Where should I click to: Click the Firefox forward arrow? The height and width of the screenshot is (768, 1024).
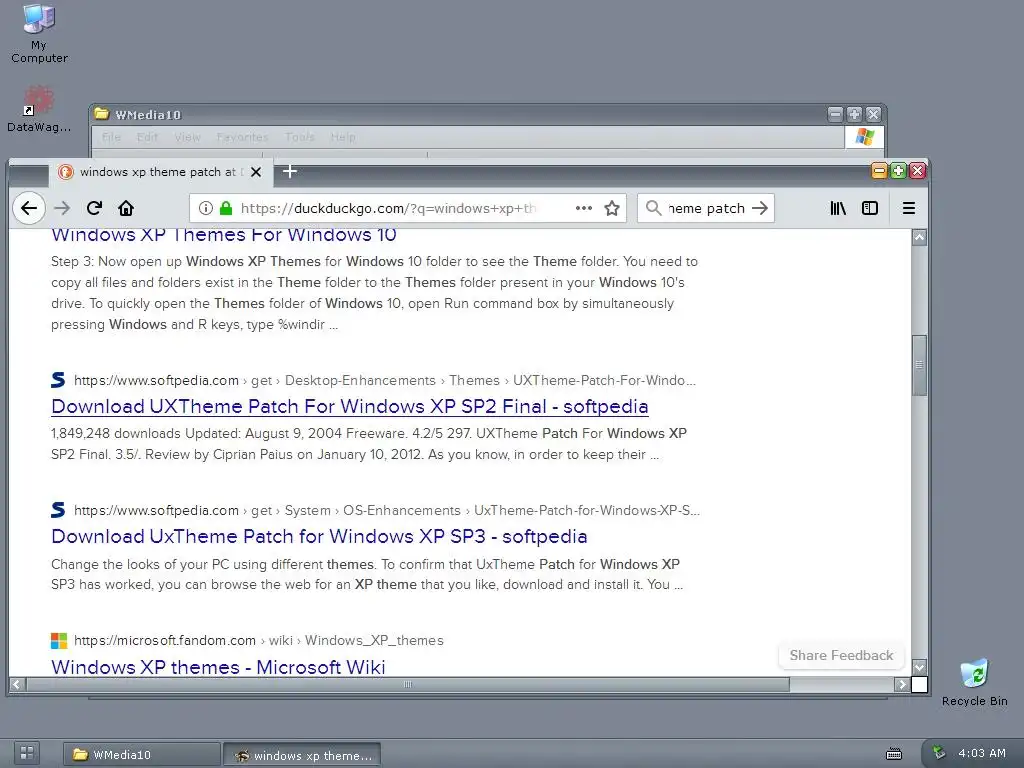pyautogui.click(x=62, y=208)
